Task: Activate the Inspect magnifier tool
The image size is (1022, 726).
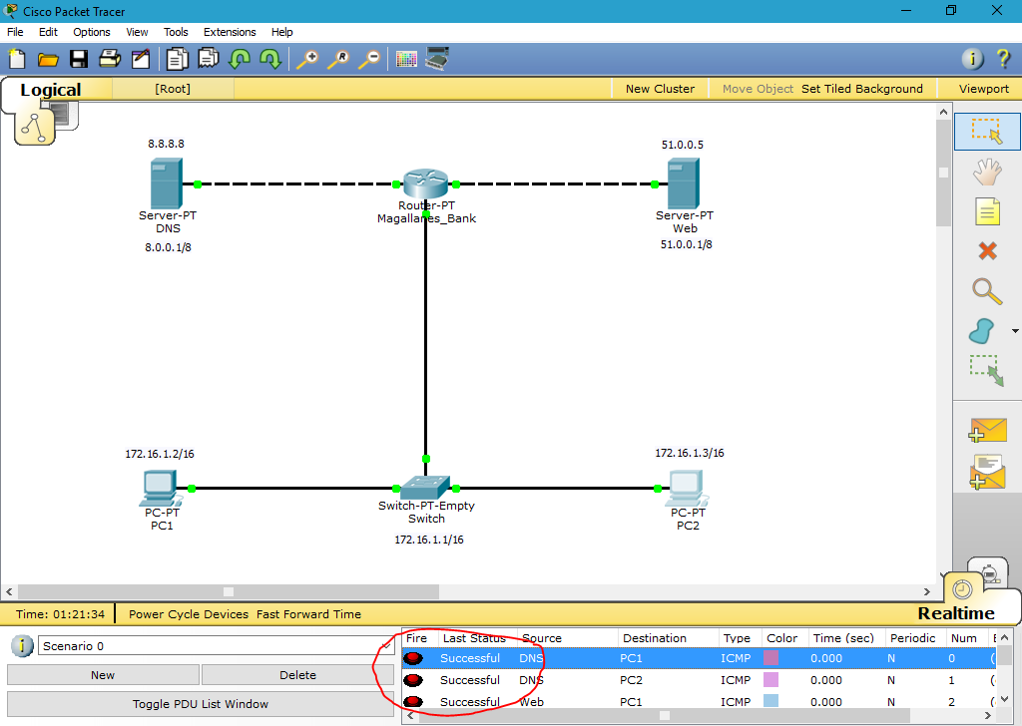Action: [987, 291]
